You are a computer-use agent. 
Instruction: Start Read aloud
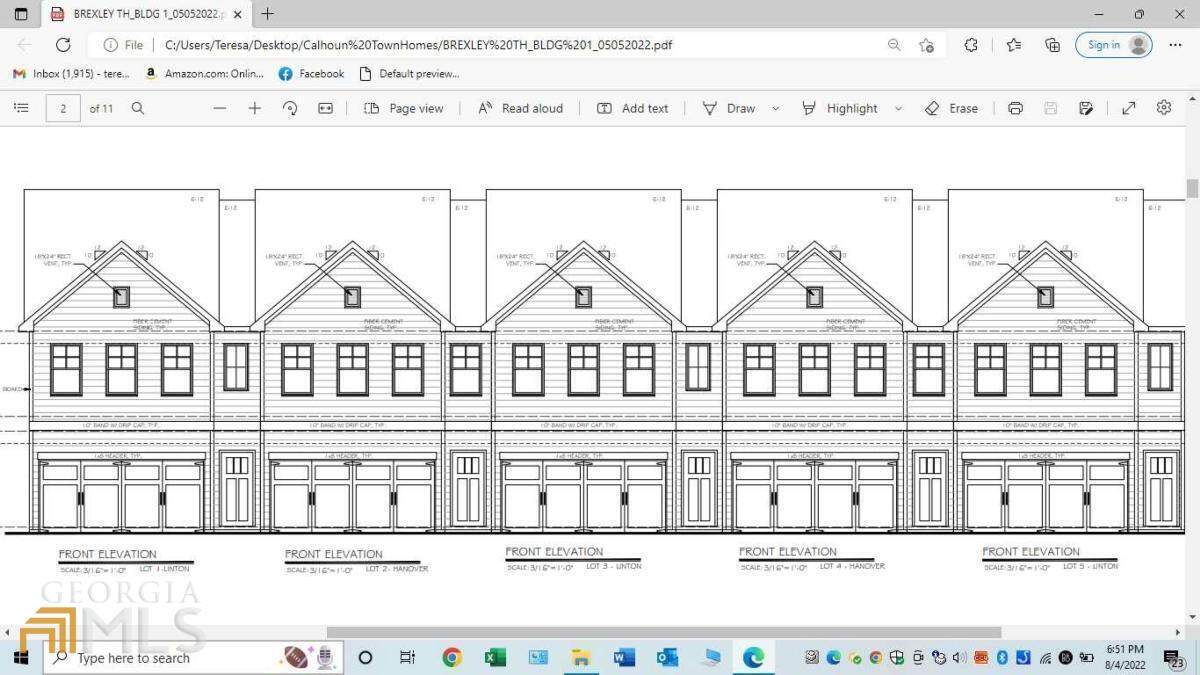[x=521, y=108]
